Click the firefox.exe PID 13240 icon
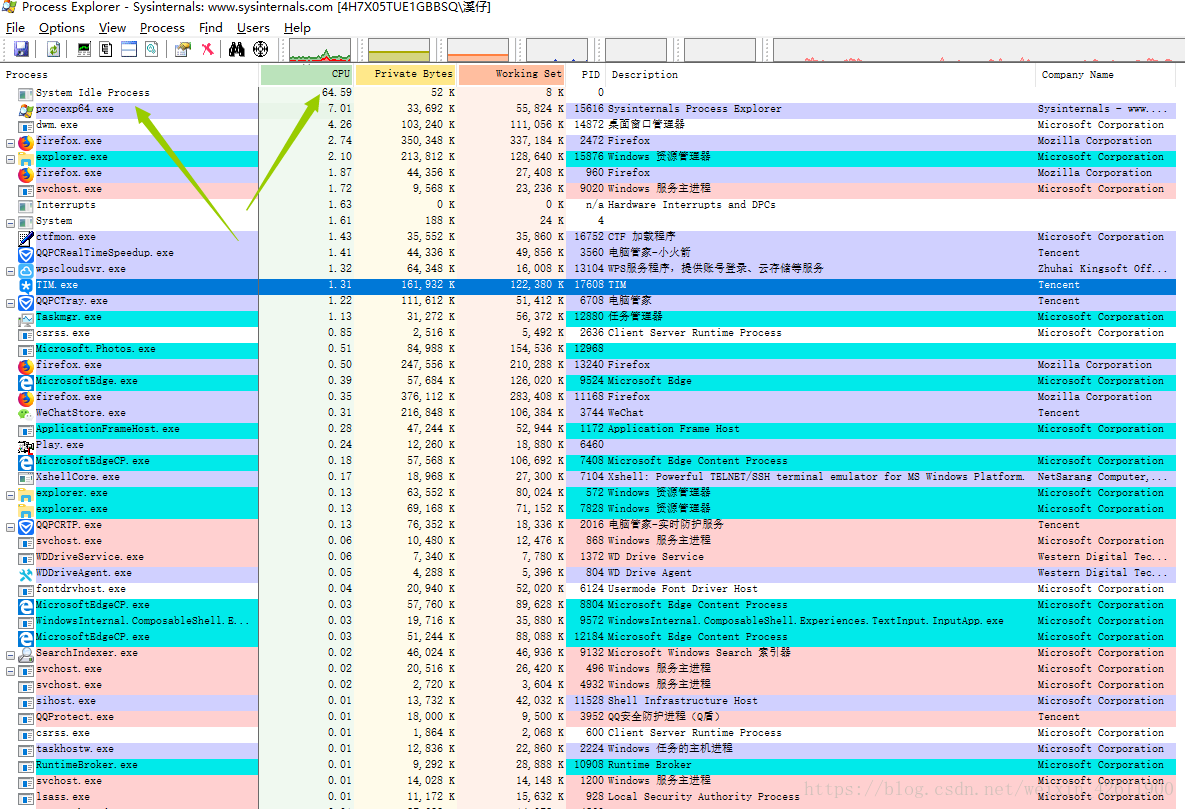Viewport: 1185px width, 809px height. point(26,366)
